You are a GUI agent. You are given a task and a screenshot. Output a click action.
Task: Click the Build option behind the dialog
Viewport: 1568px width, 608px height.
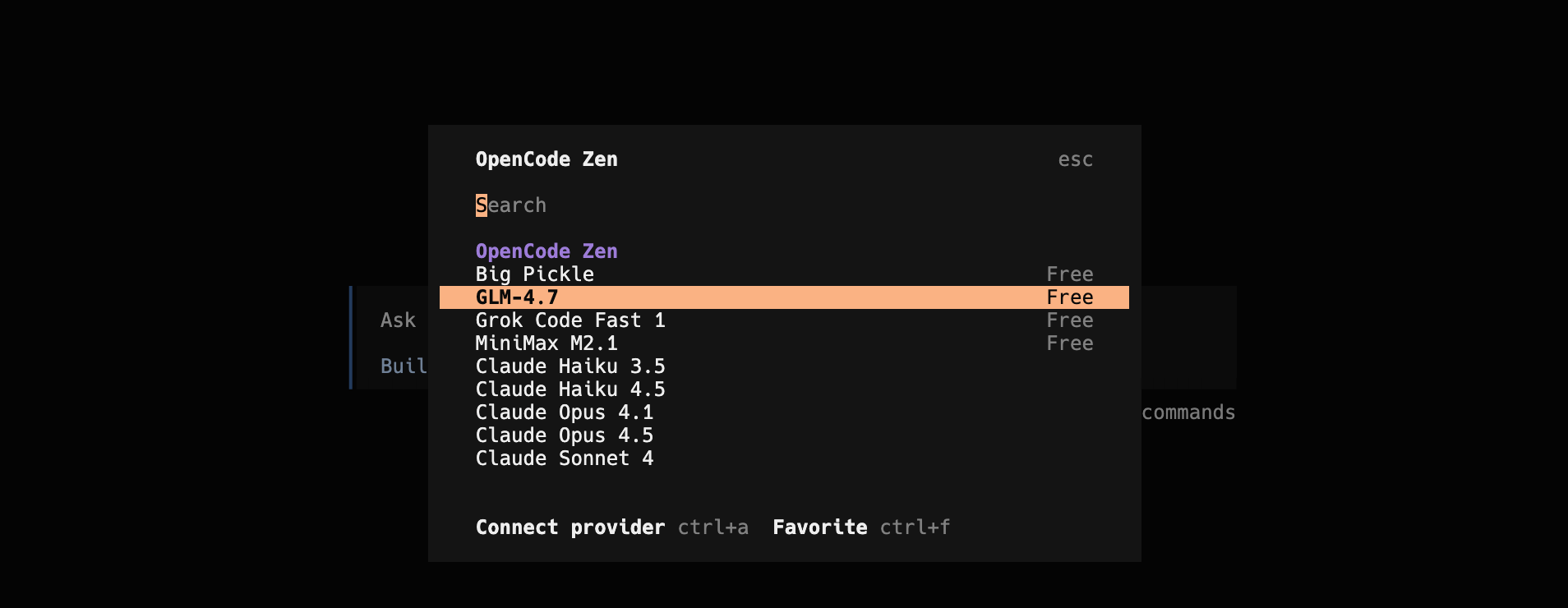(404, 366)
